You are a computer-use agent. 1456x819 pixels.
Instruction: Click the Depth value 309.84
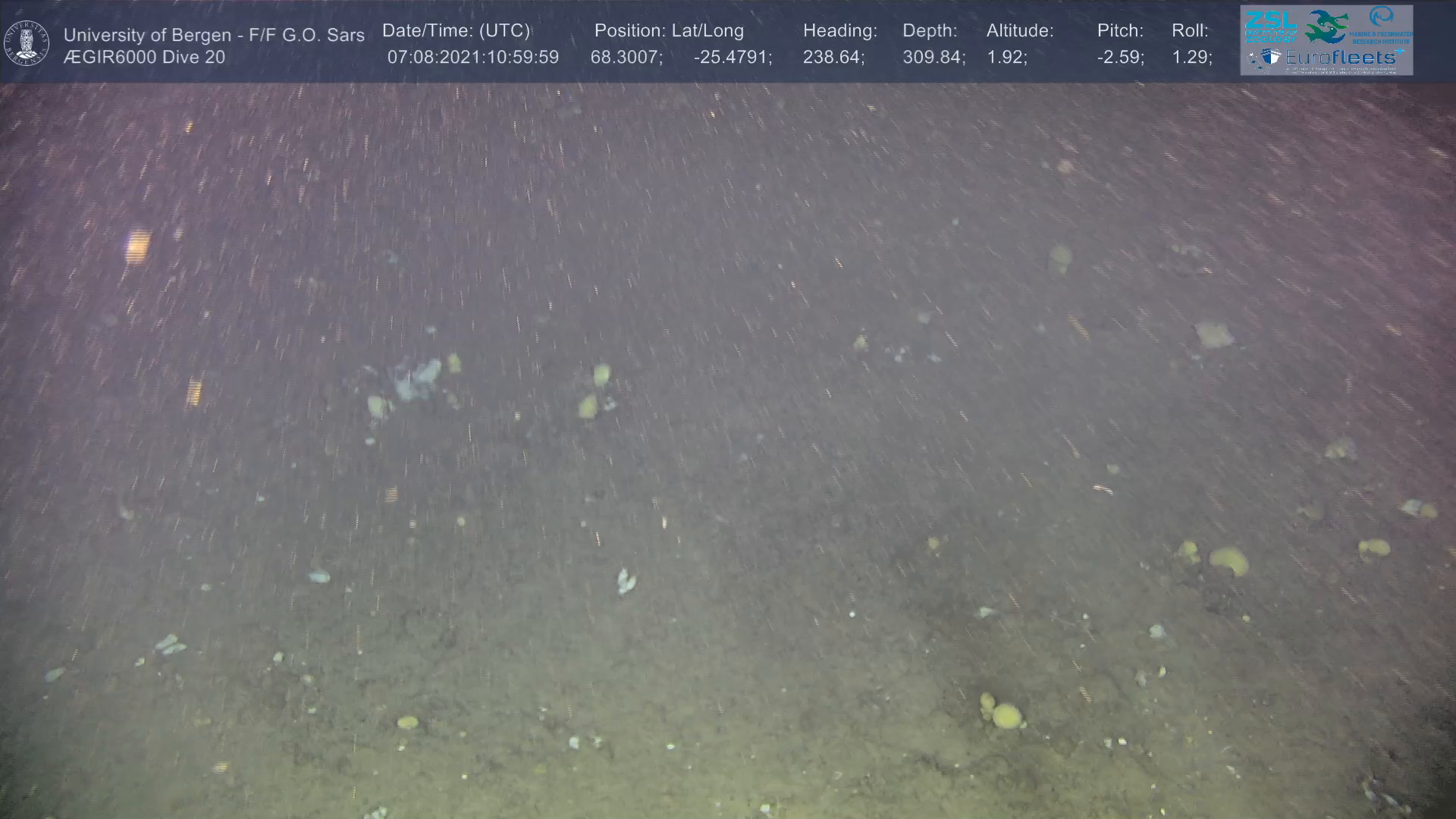point(933,57)
